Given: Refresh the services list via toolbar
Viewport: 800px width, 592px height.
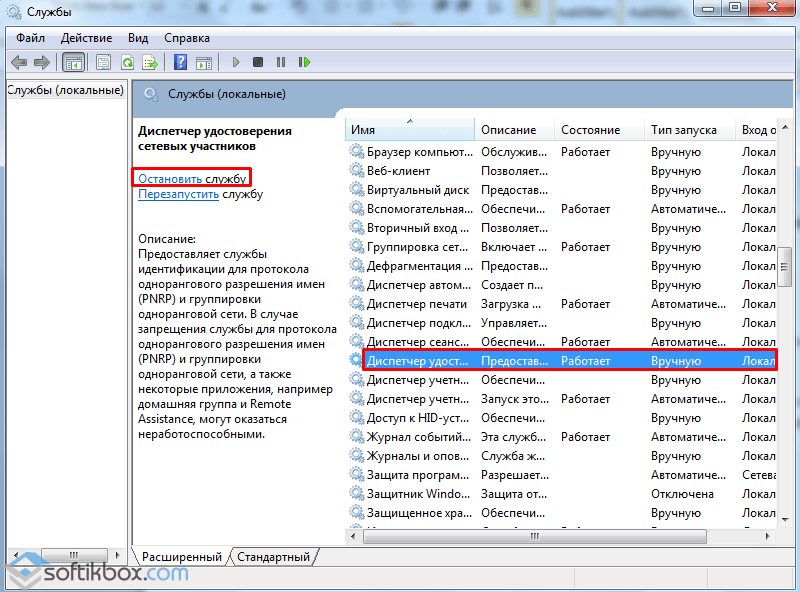Looking at the screenshot, I should (x=127, y=63).
